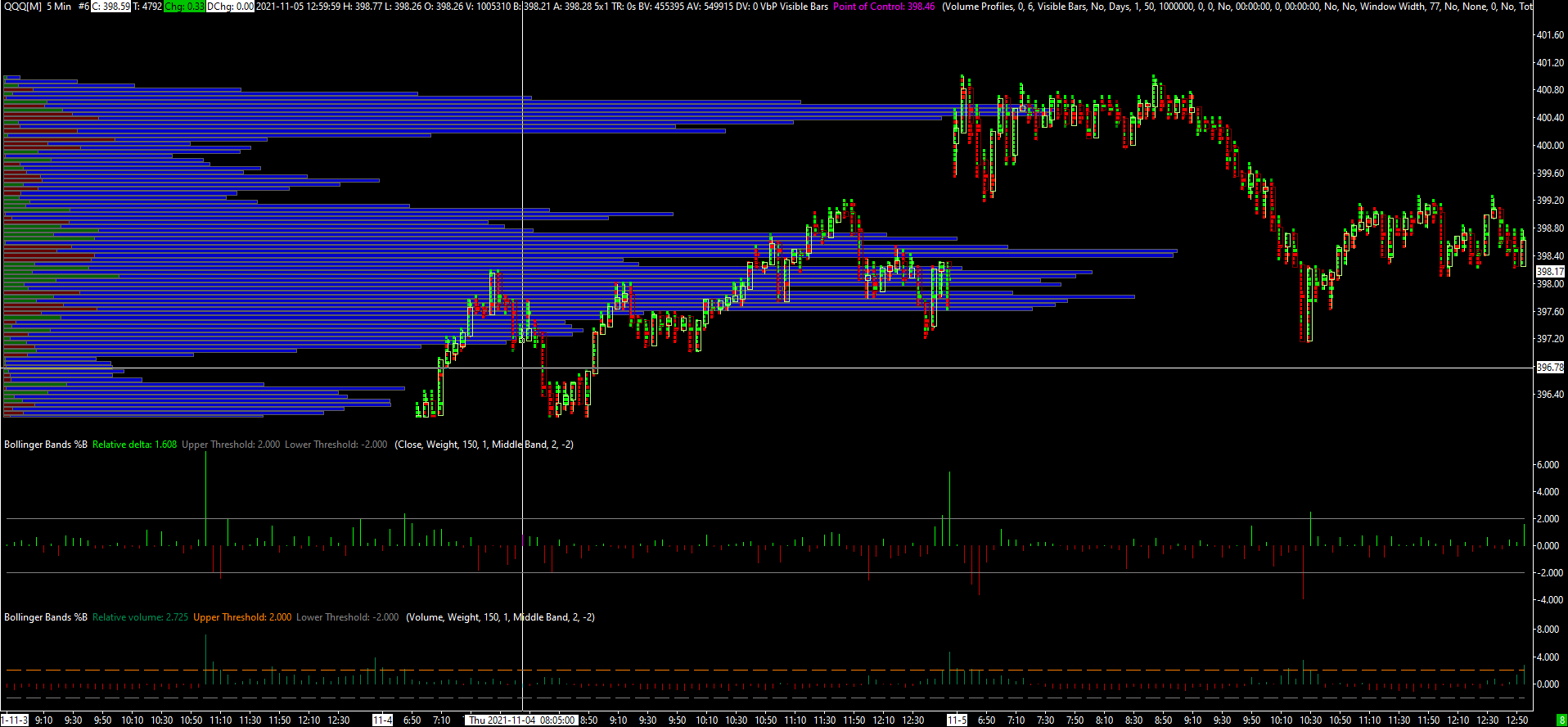Click the 398.80 price axis label
This screenshot has width=1568, height=727.
1550,228
